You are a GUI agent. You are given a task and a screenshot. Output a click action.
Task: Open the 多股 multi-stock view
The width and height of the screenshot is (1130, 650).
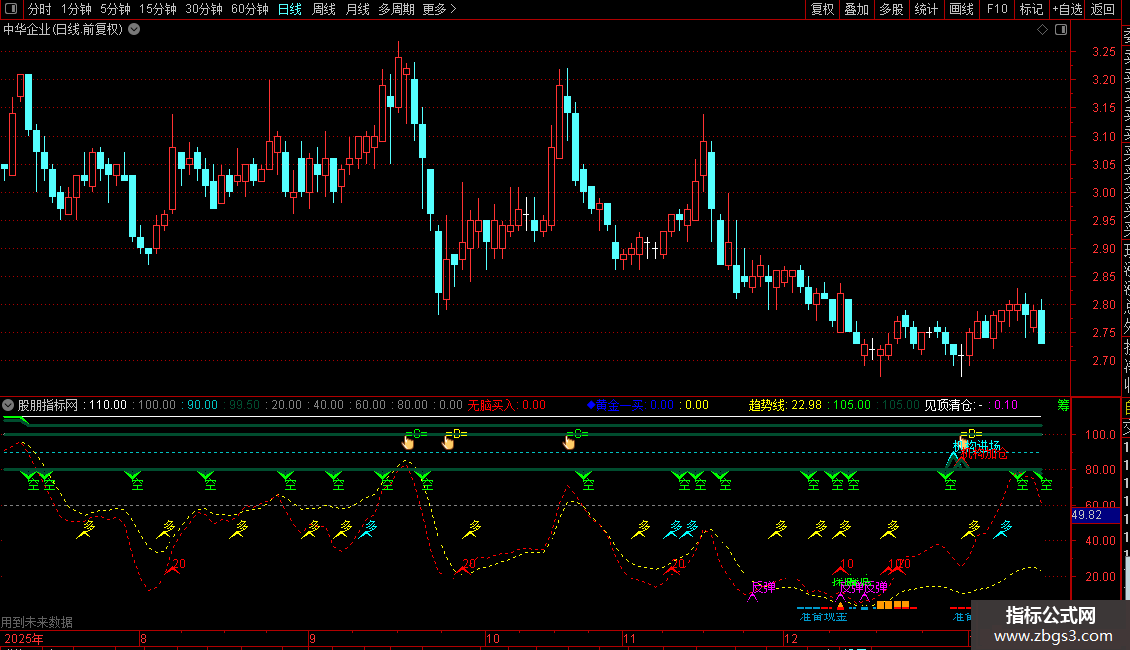[891, 9]
